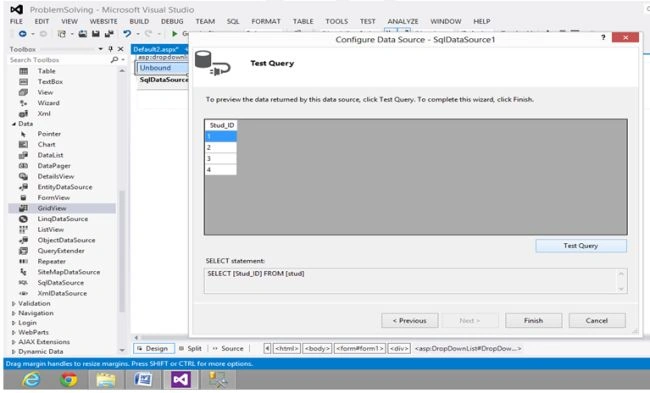650x393 pixels.
Task: Select the GridView control icon
Action: (x=24, y=208)
